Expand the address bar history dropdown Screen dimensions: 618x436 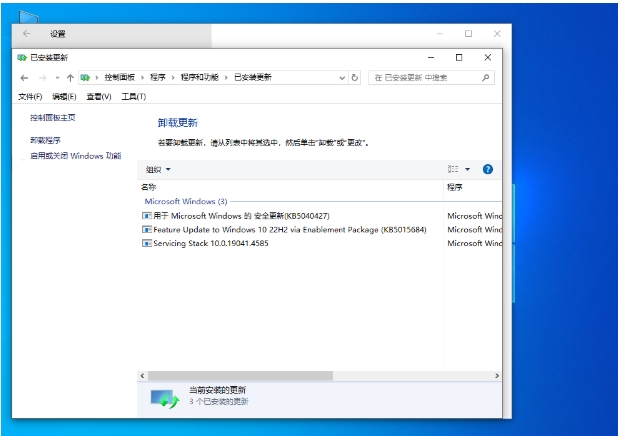click(x=342, y=77)
